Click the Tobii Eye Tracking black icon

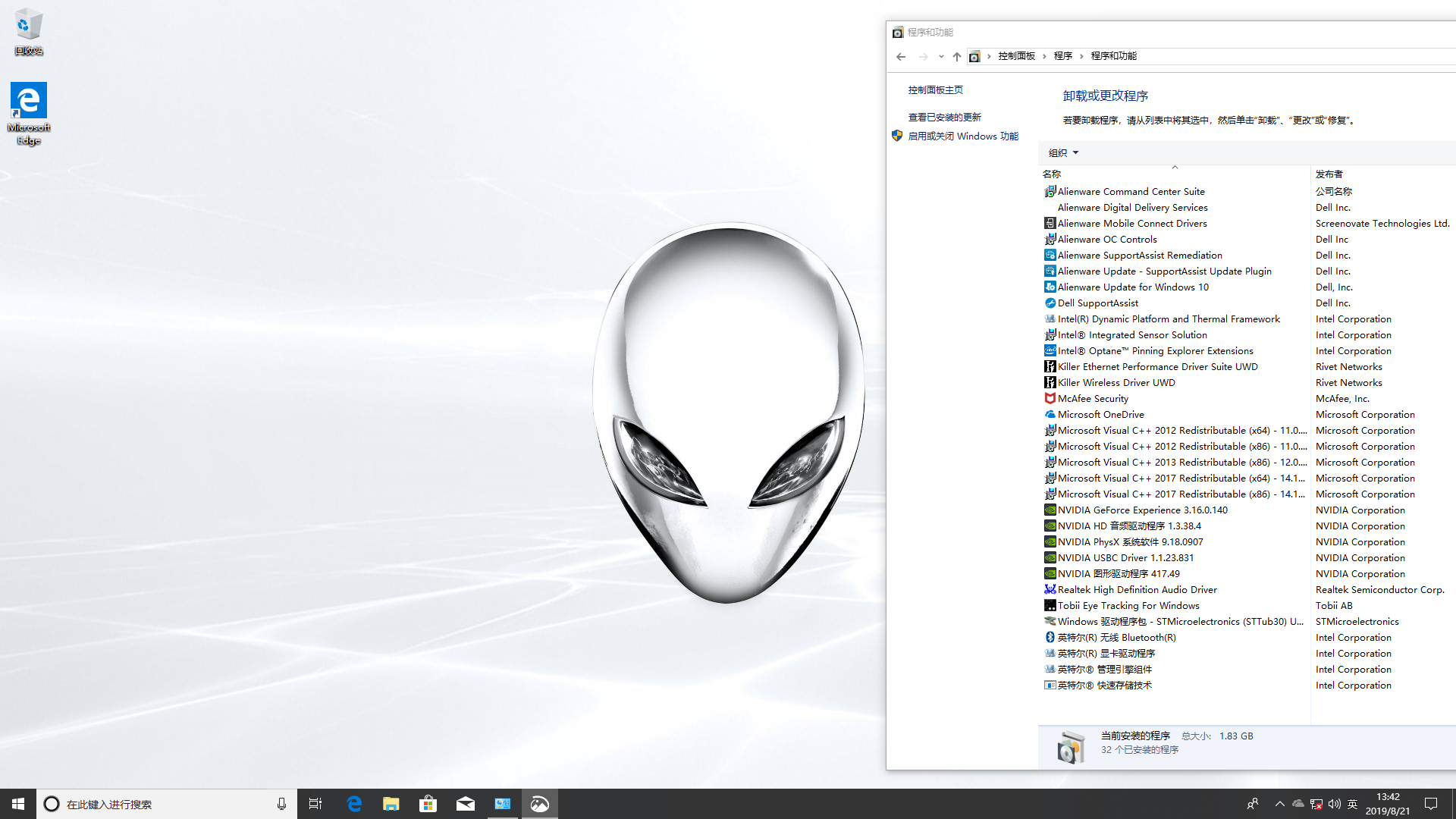tap(1050, 605)
